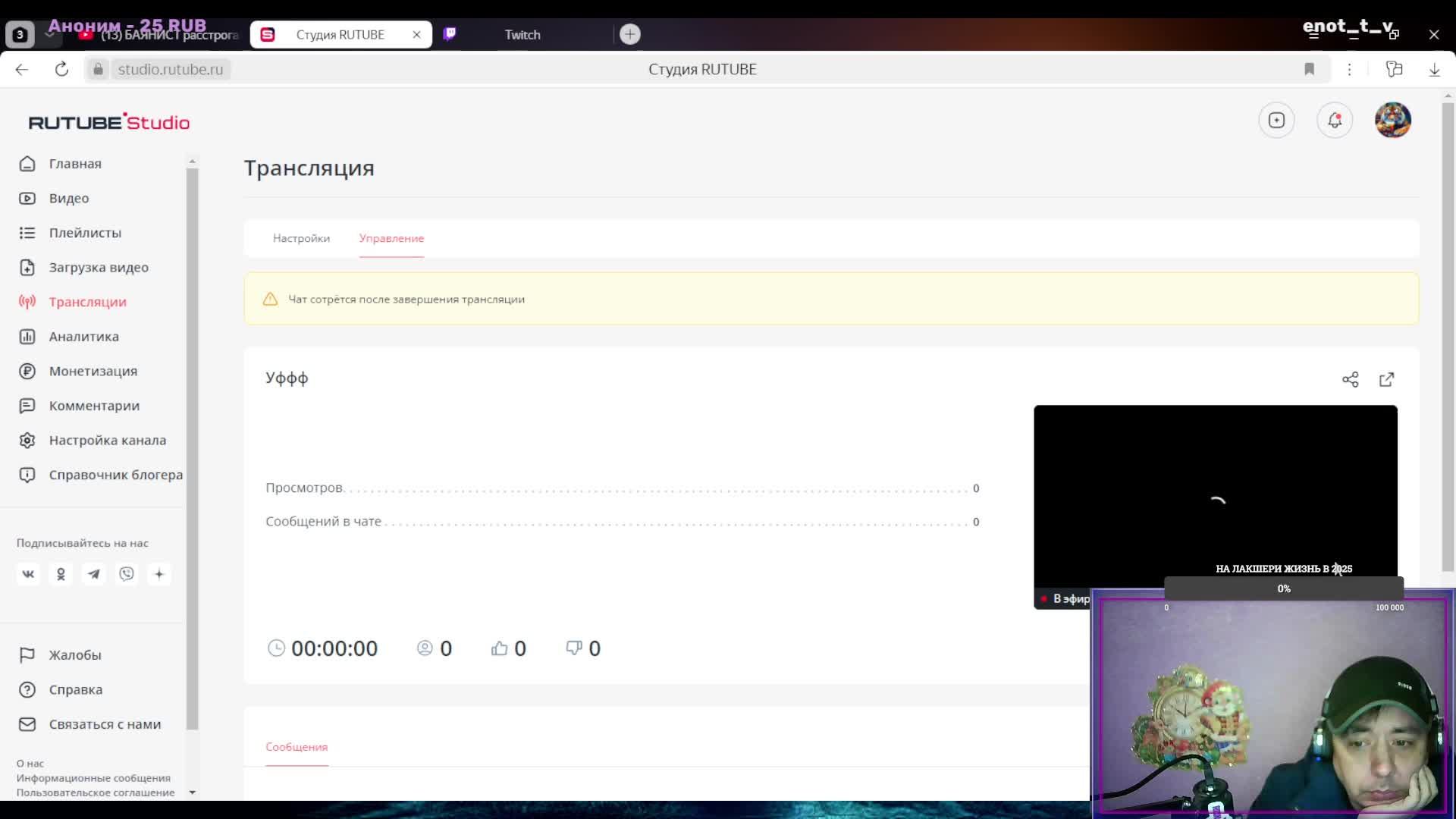Click the Аналитика chart icon
Image resolution: width=1456 pixels, height=819 pixels.
tap(27, 337)
